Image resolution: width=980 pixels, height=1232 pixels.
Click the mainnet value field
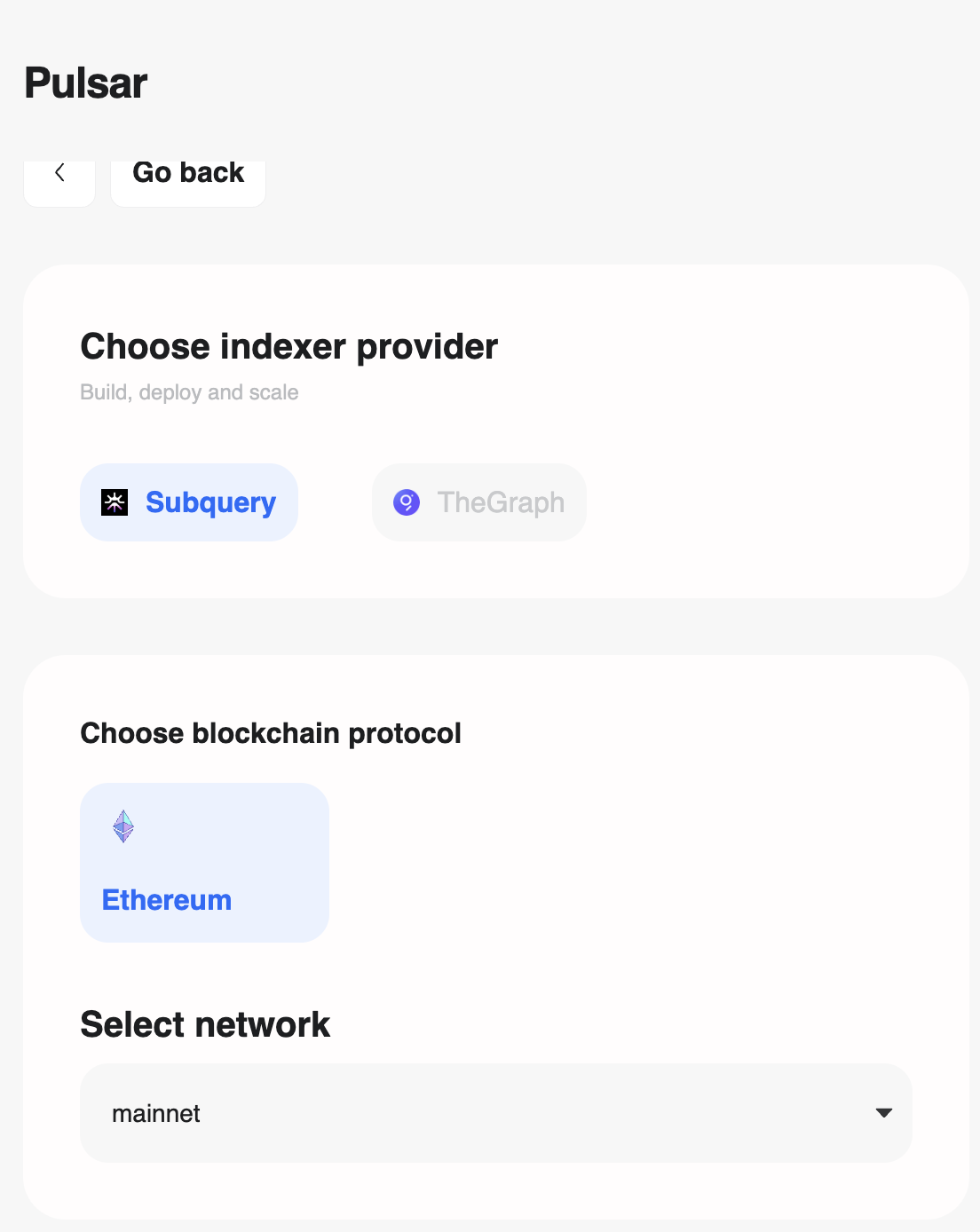click(x=156, y=1113)
